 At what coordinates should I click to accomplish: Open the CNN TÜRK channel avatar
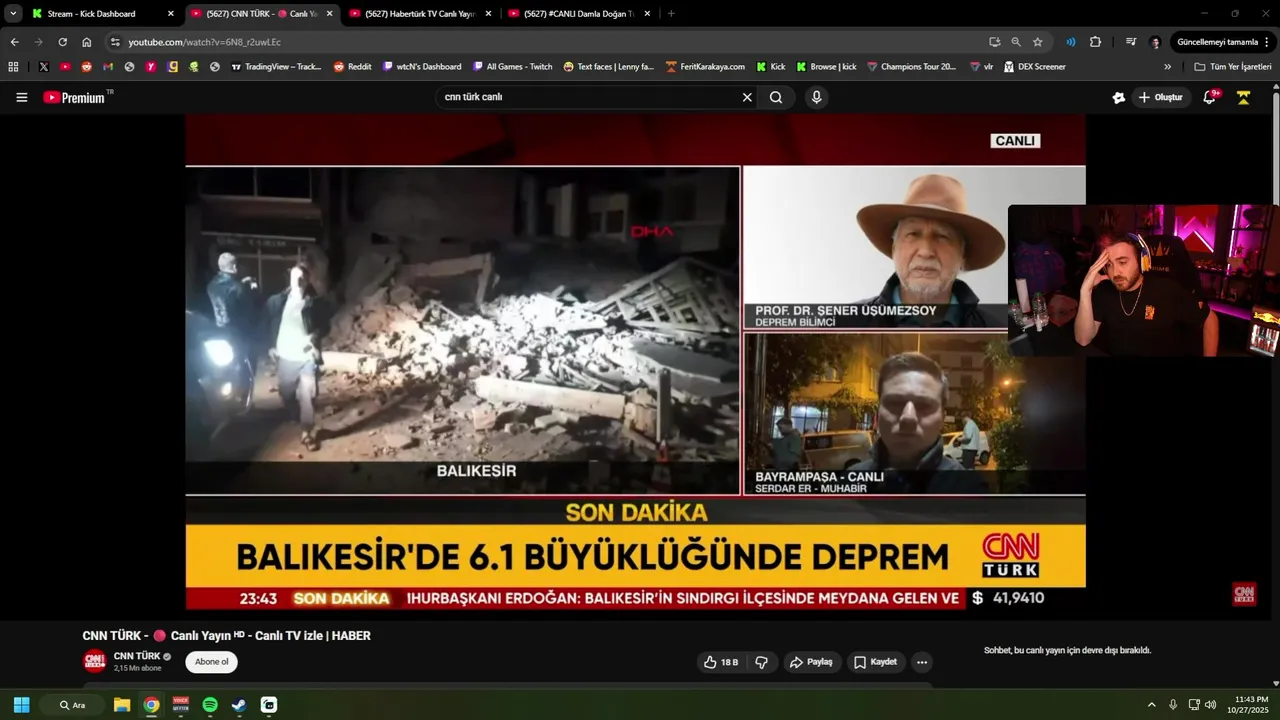94,661
